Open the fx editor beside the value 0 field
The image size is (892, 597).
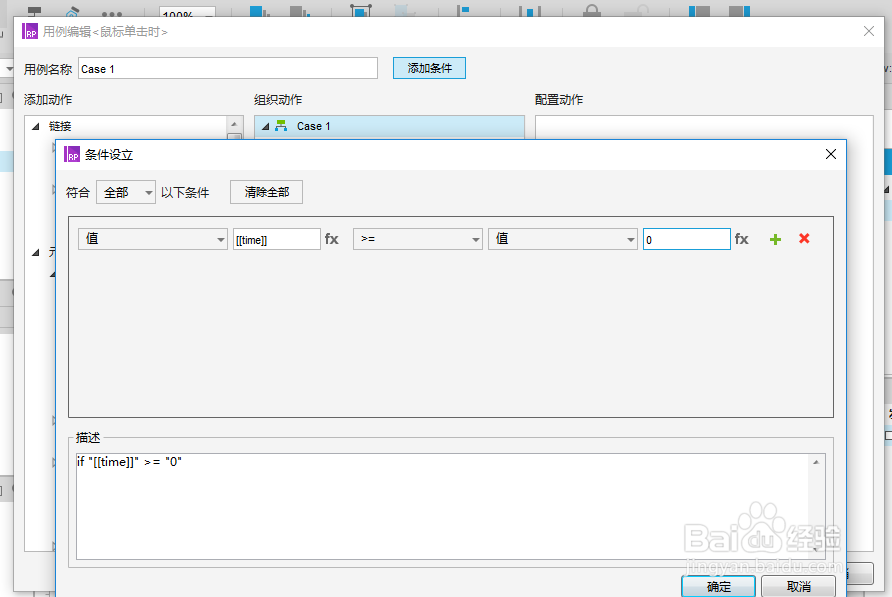742,239
